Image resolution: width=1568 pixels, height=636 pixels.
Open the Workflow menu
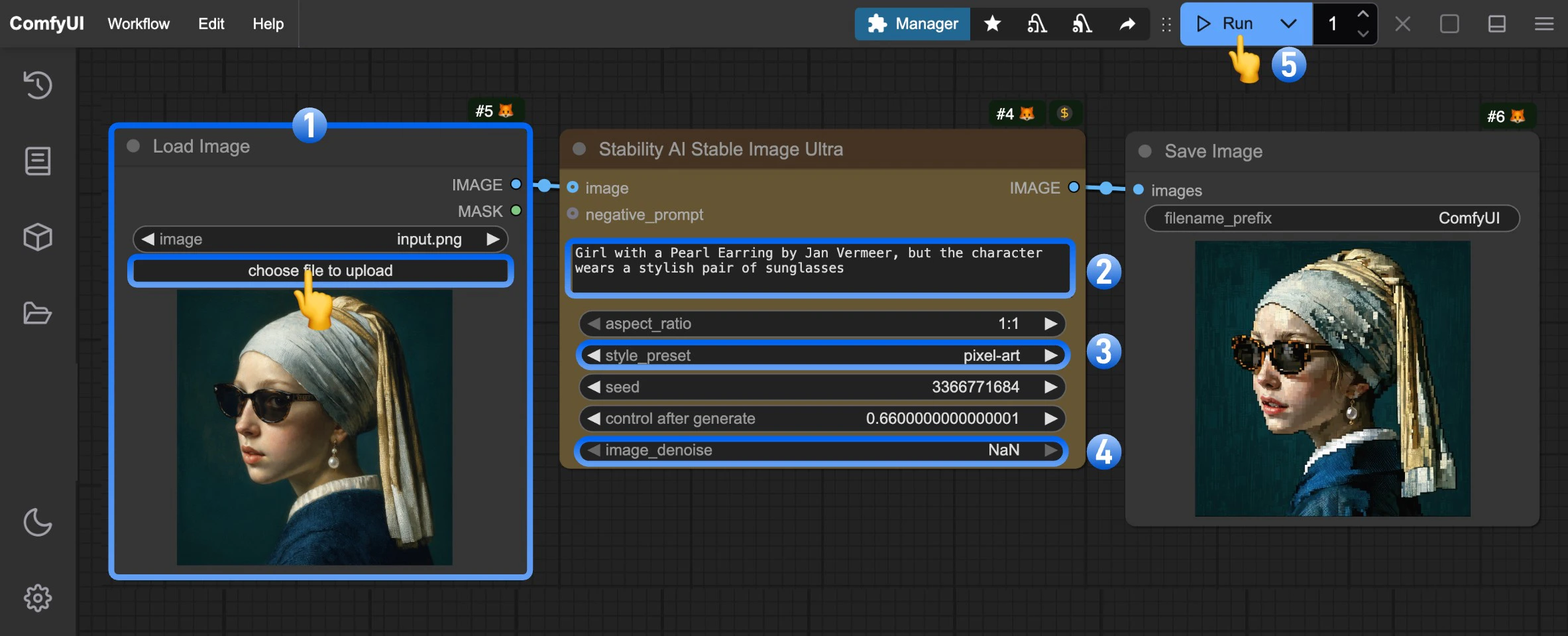[x=137, y=24]
